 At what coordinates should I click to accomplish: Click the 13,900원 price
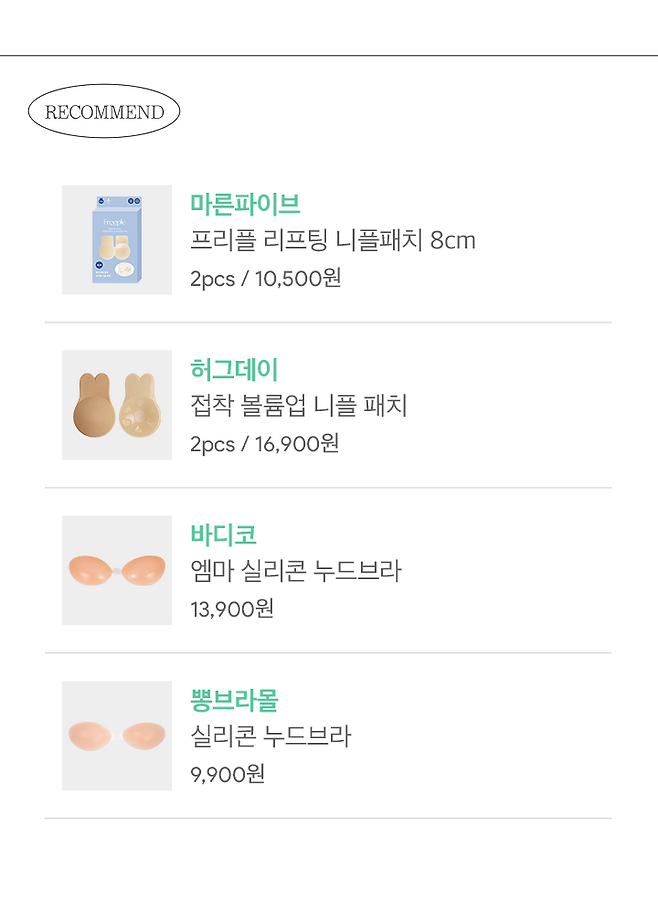coord(232,608)
